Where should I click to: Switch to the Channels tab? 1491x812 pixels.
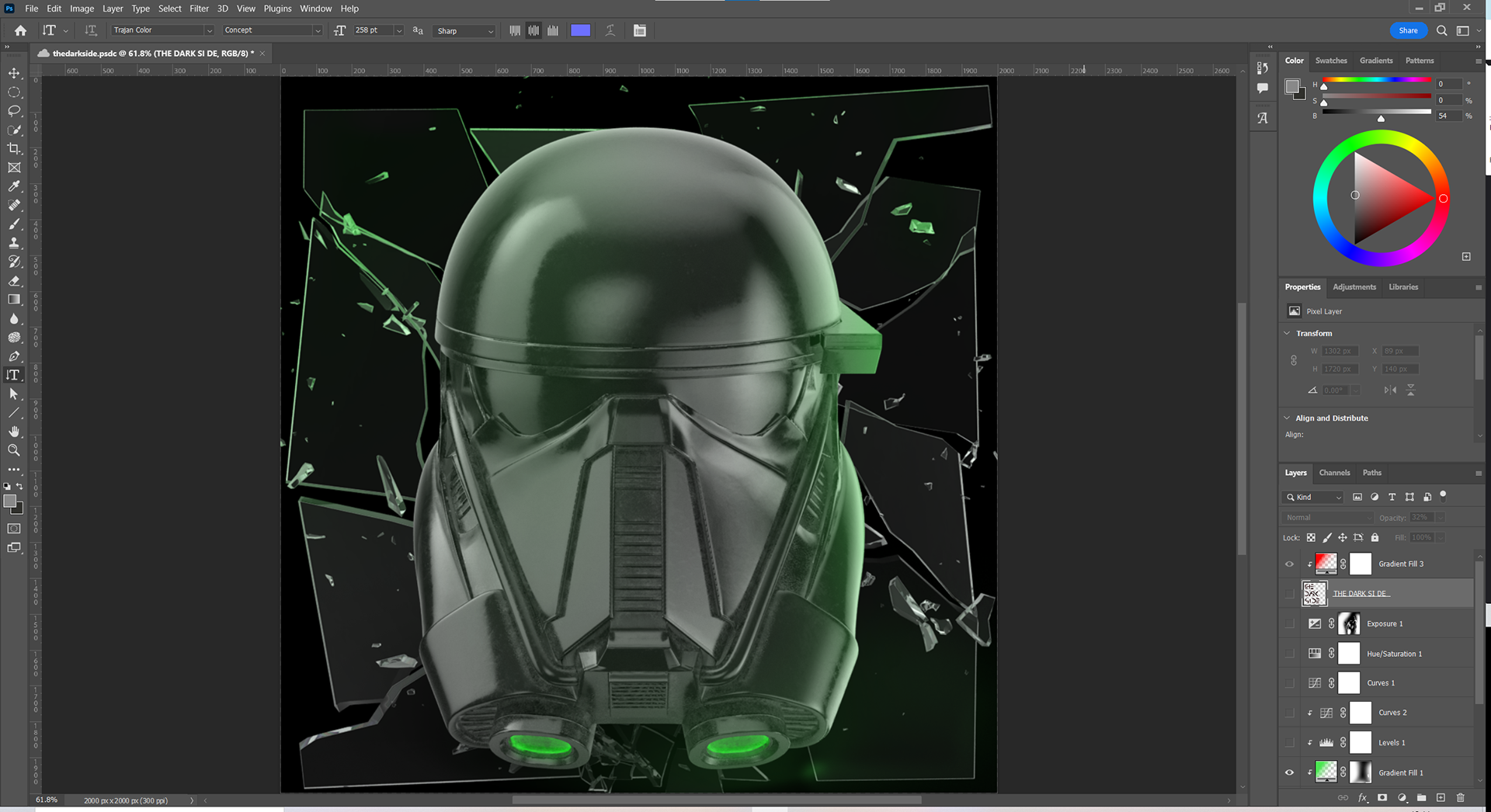pyautogui.click(x=1334, y=473)
